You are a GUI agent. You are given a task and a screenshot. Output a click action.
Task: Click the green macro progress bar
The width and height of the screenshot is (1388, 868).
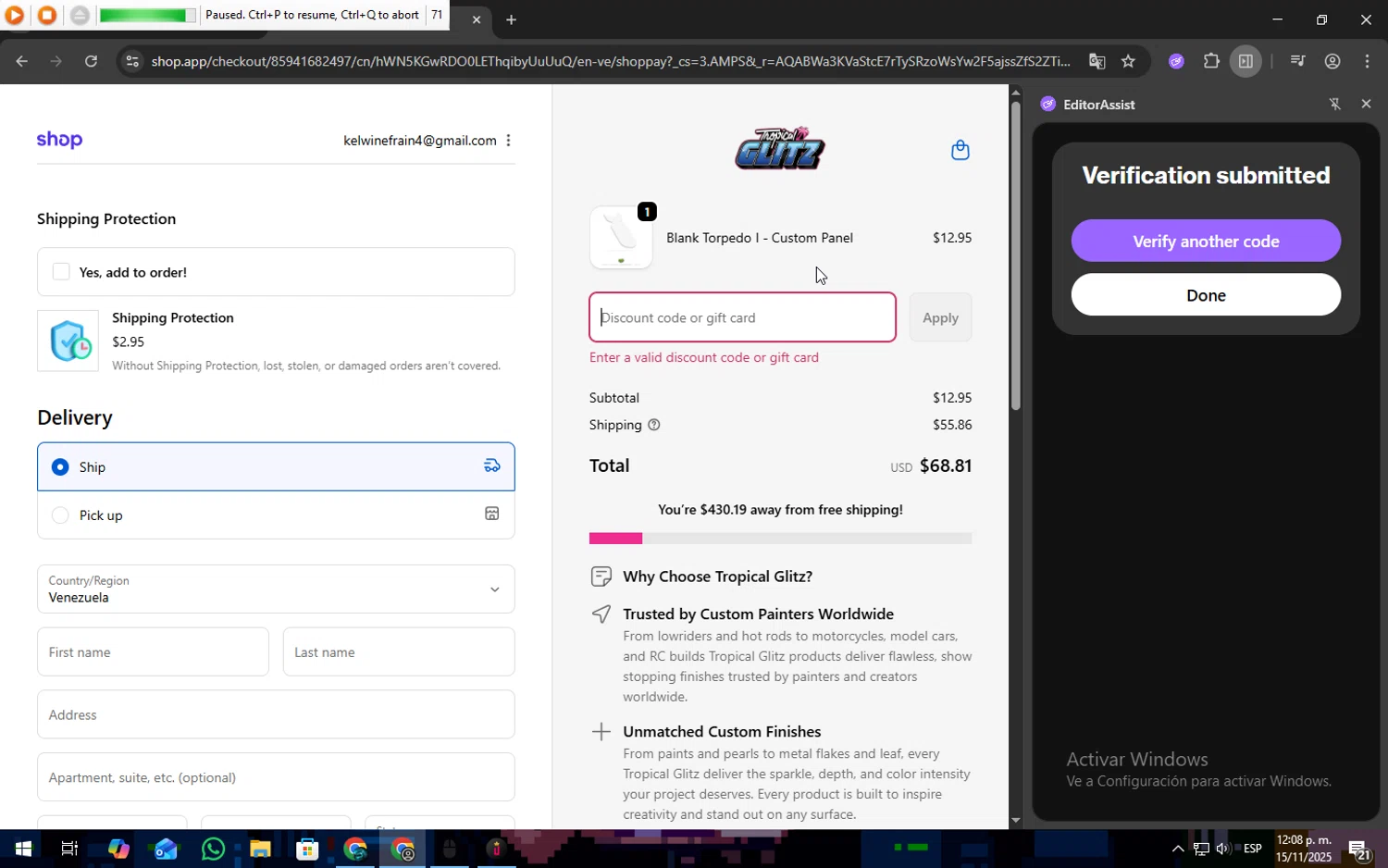pyautogui.click(x=147, y=15)
